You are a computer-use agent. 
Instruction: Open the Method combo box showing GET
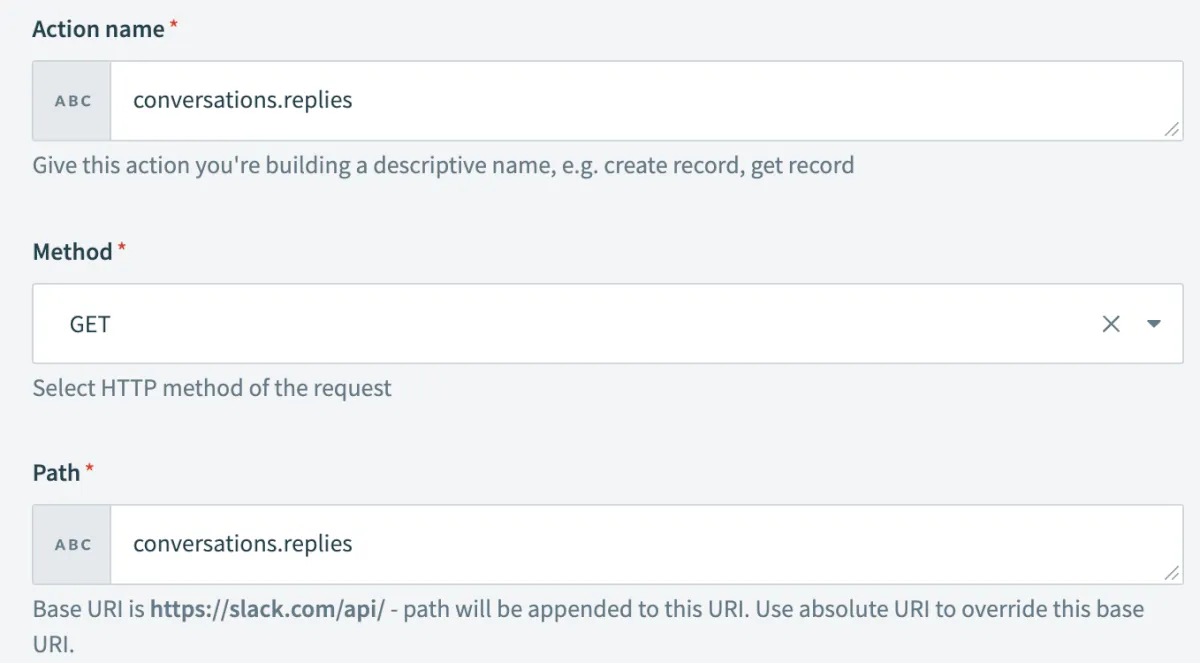pos(560,324)
